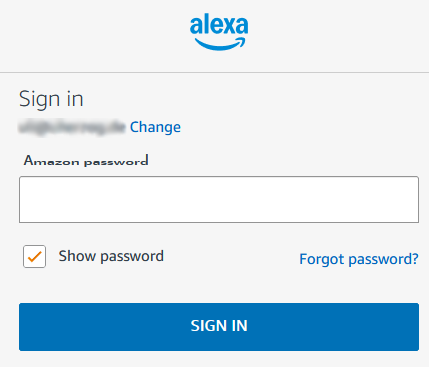Viewport: 429px width, 367px height.
Task: Click the header area around the alexa logo
Action: 214,36
